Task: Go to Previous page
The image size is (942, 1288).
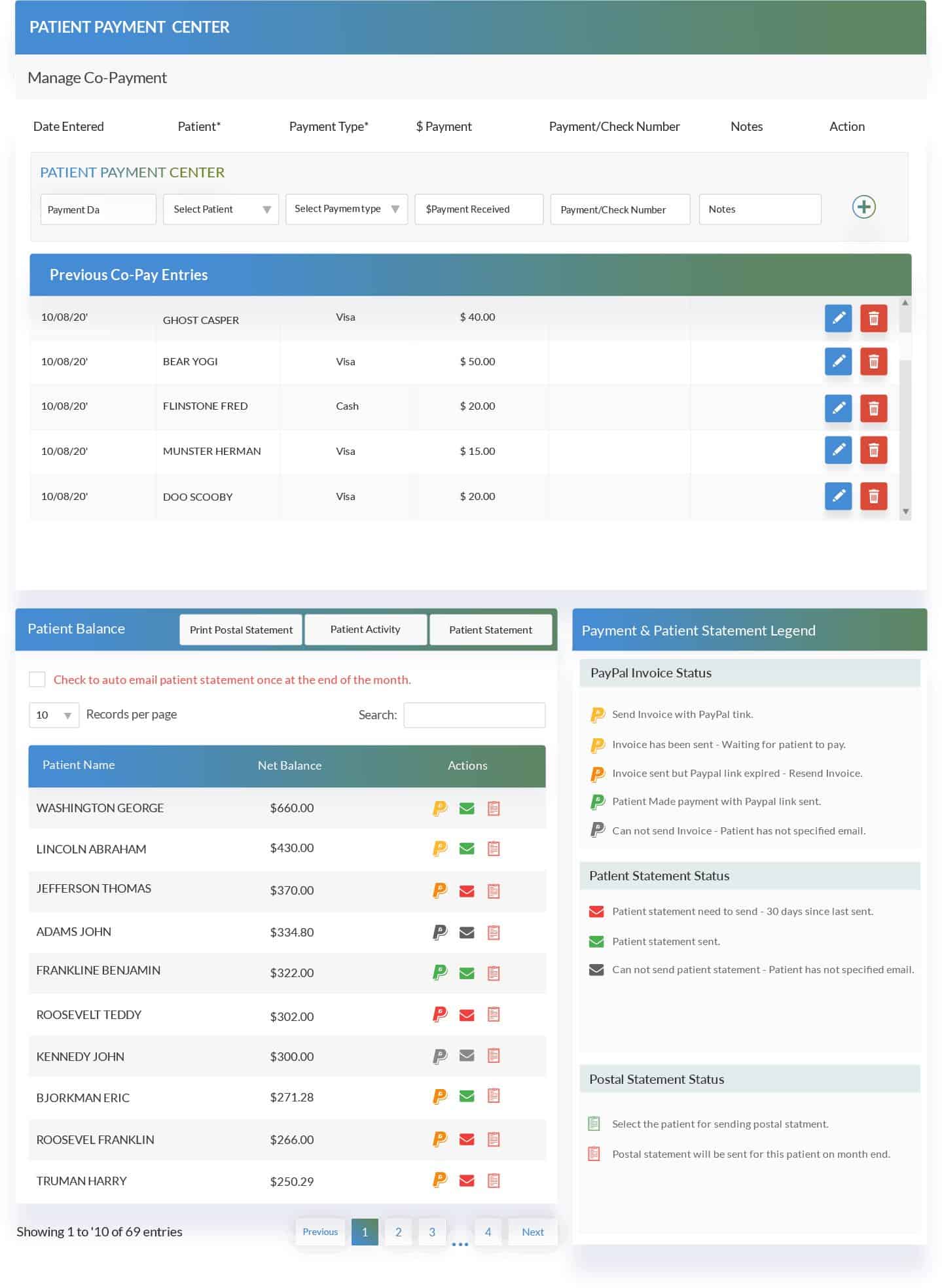Action: 320,1232
